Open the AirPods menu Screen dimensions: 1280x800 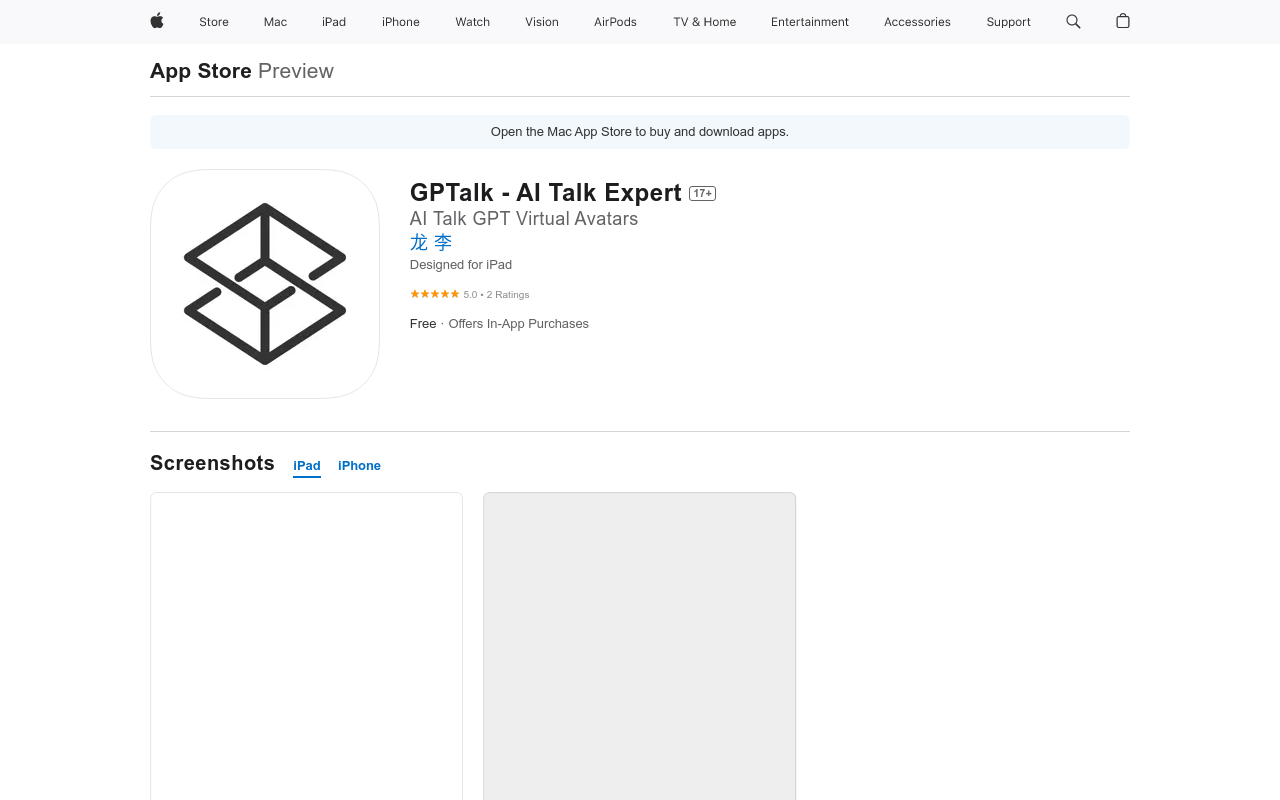(615, 22)
